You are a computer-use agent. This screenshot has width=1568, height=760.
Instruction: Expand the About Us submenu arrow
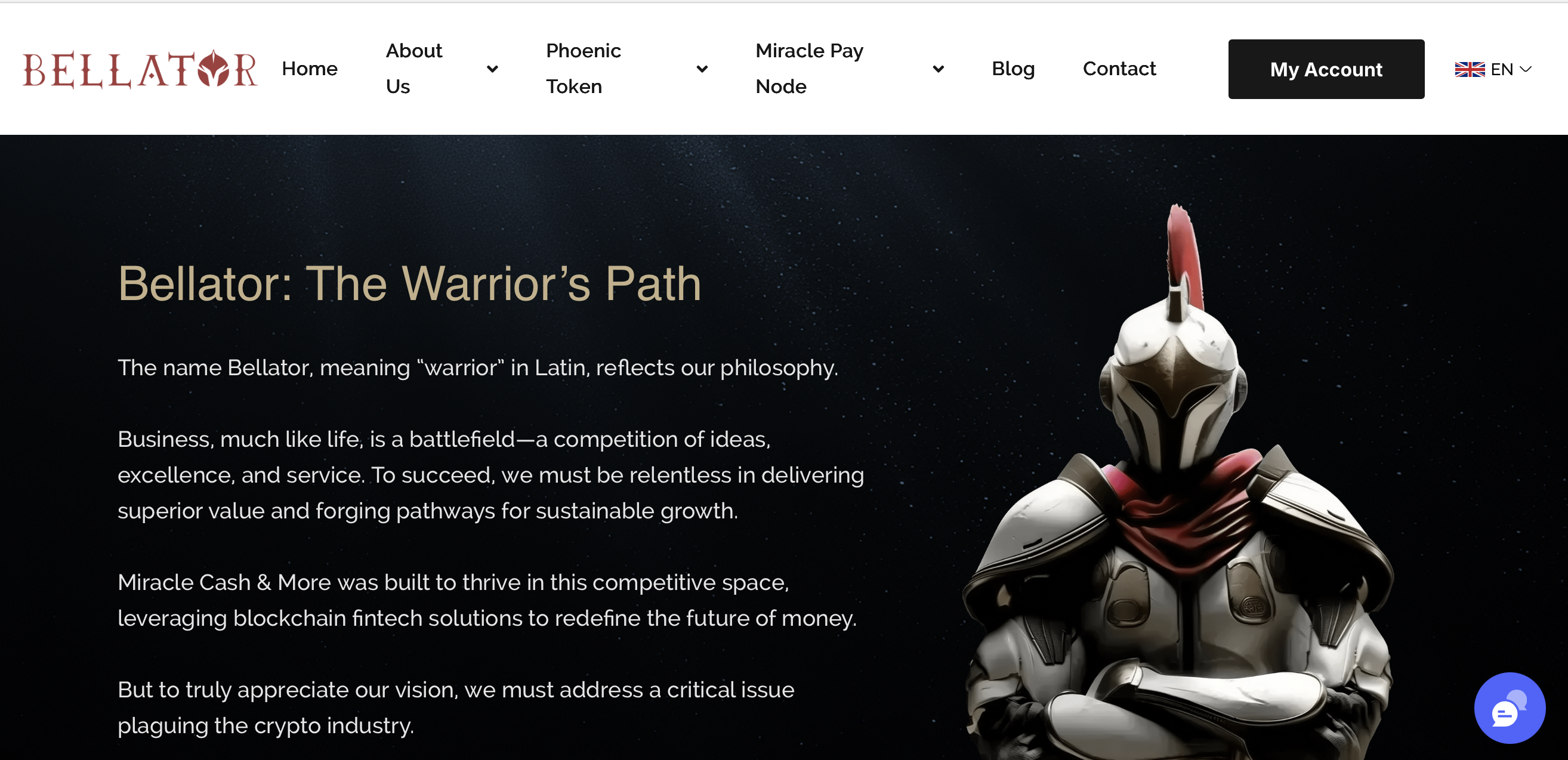[492, 69]
